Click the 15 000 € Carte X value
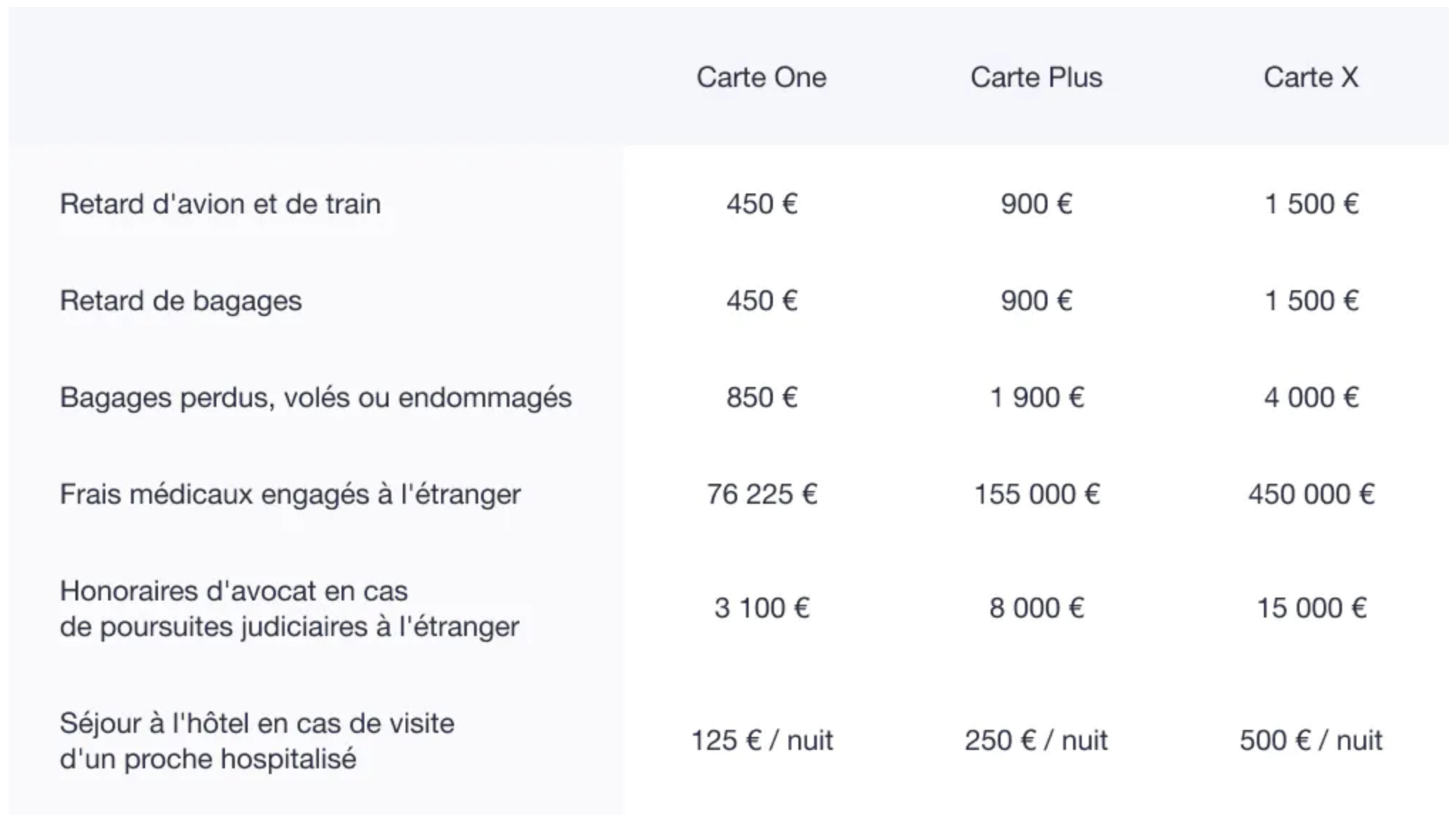This screenshot has width=1456, height=821. [x=1311, y=608]
